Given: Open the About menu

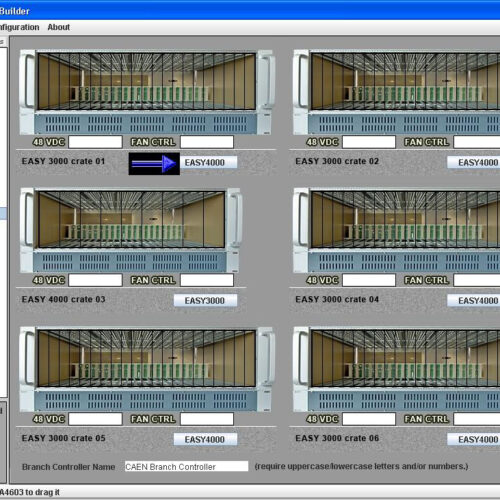Looking at the screenshot, I should click(x=59, y=27).
